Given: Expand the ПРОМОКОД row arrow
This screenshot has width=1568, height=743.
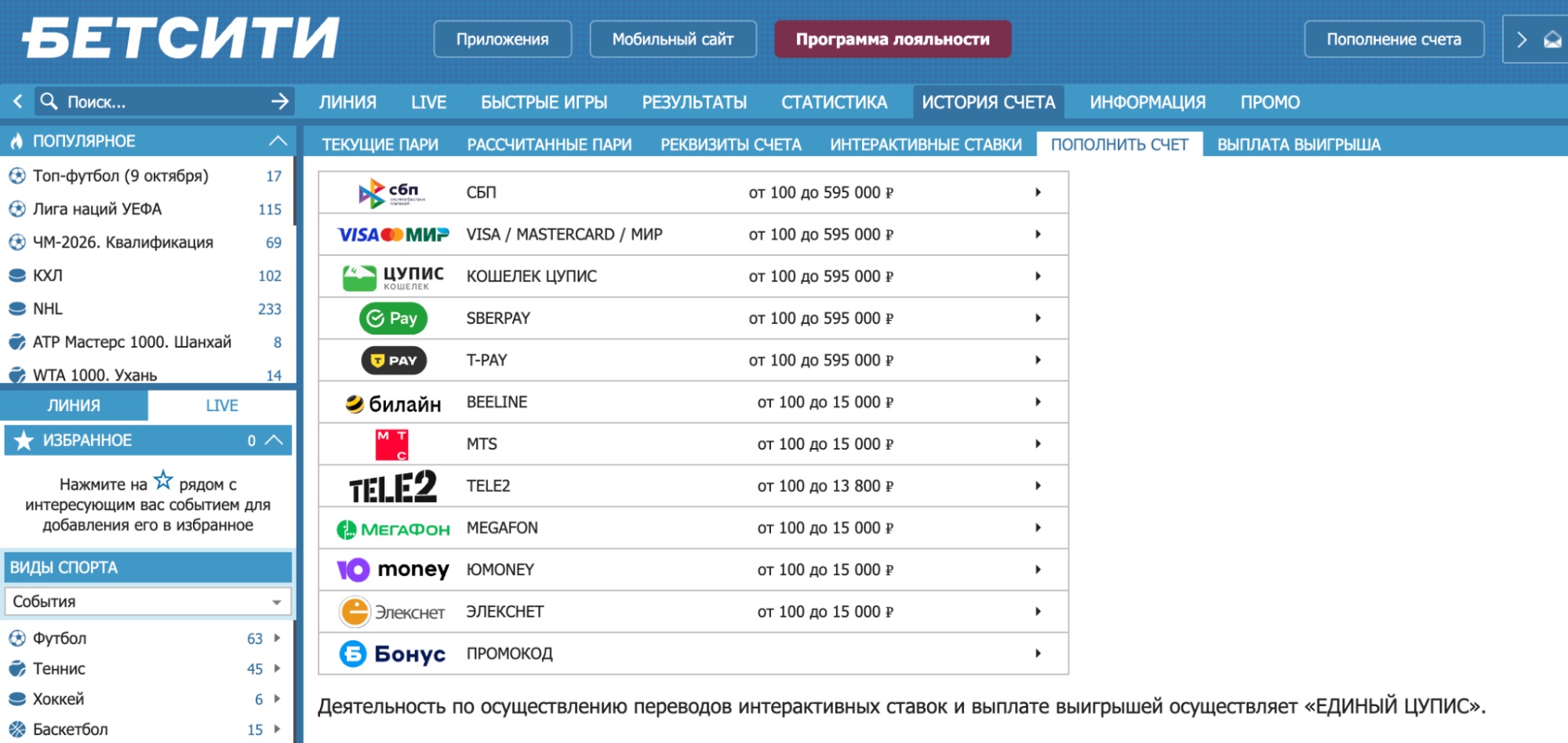Looking at the screenshot, I should tap(1038, 654).
